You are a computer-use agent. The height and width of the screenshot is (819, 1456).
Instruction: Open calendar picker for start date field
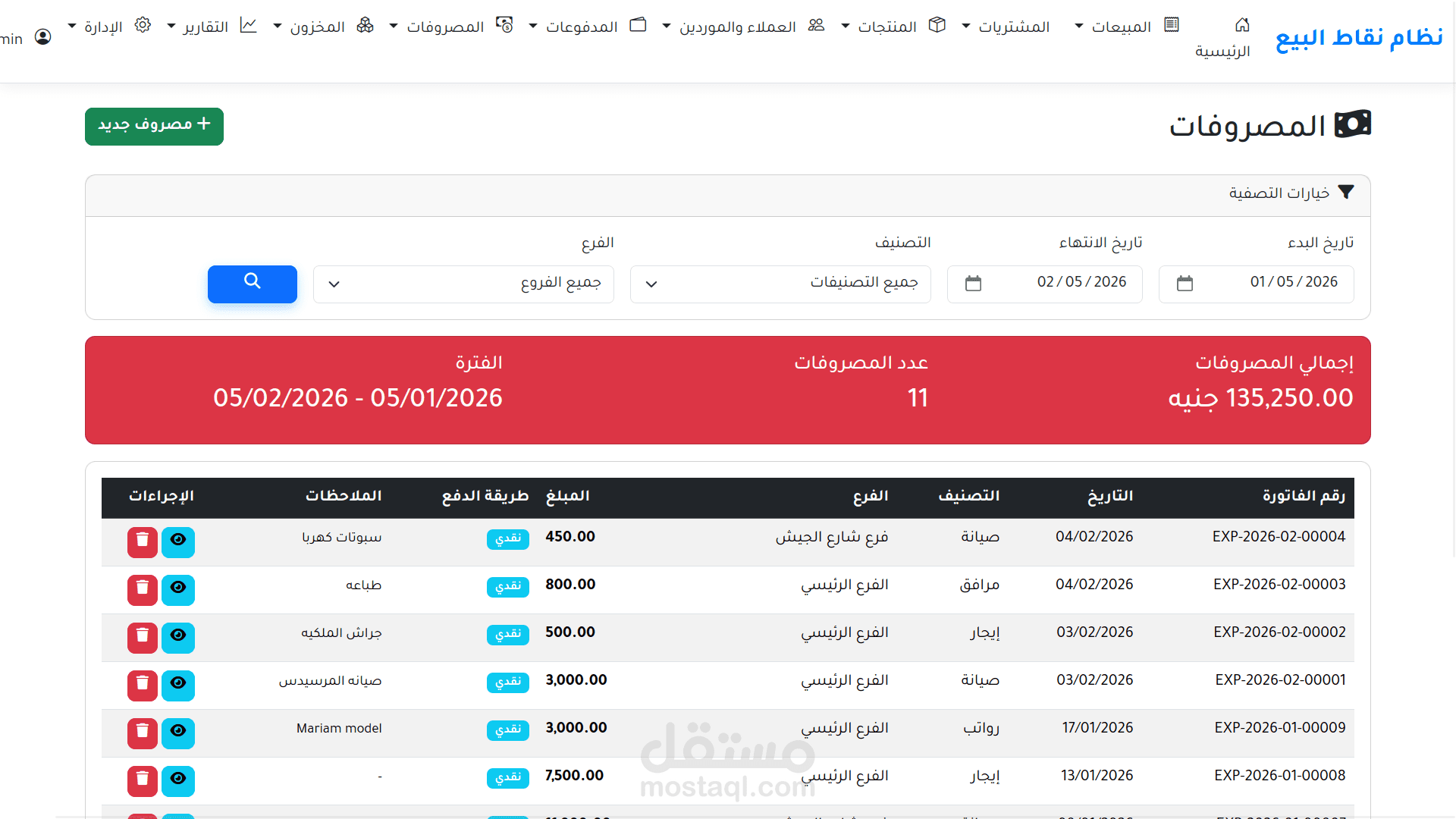[x=1185, y=284]
